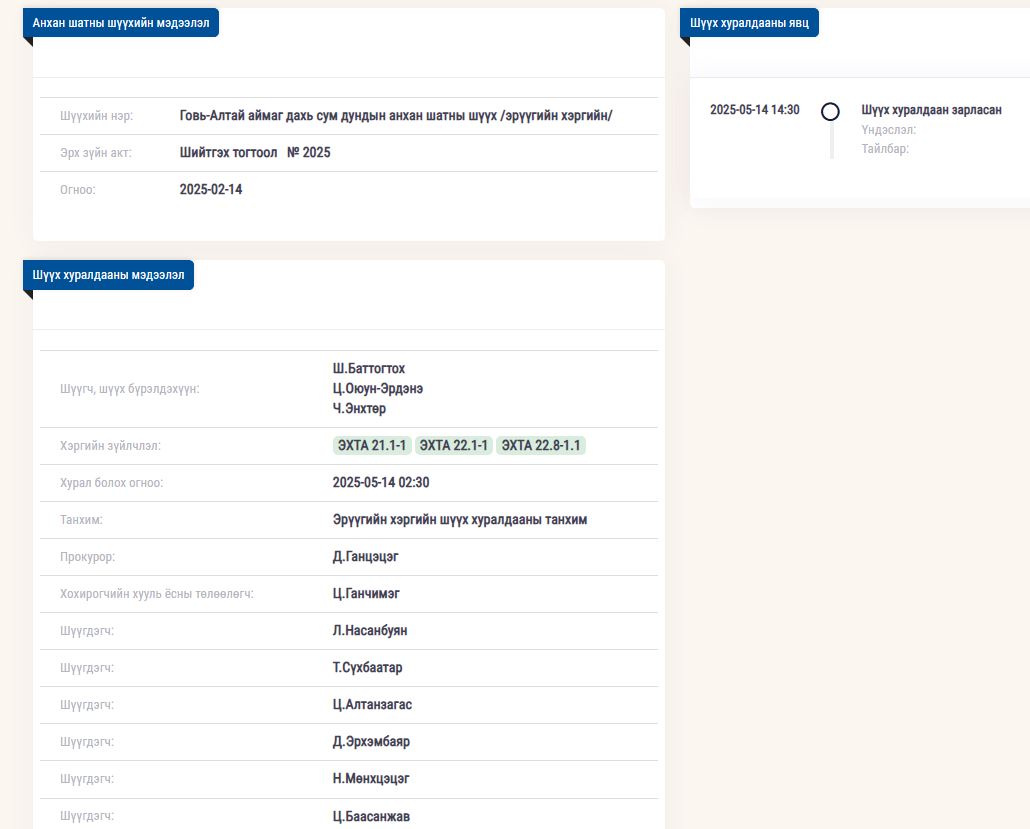The width and height of the screenshot is (1030, 829).
Task: Click judge name Ш.Баттогтох
Action: tap(369, 369)
